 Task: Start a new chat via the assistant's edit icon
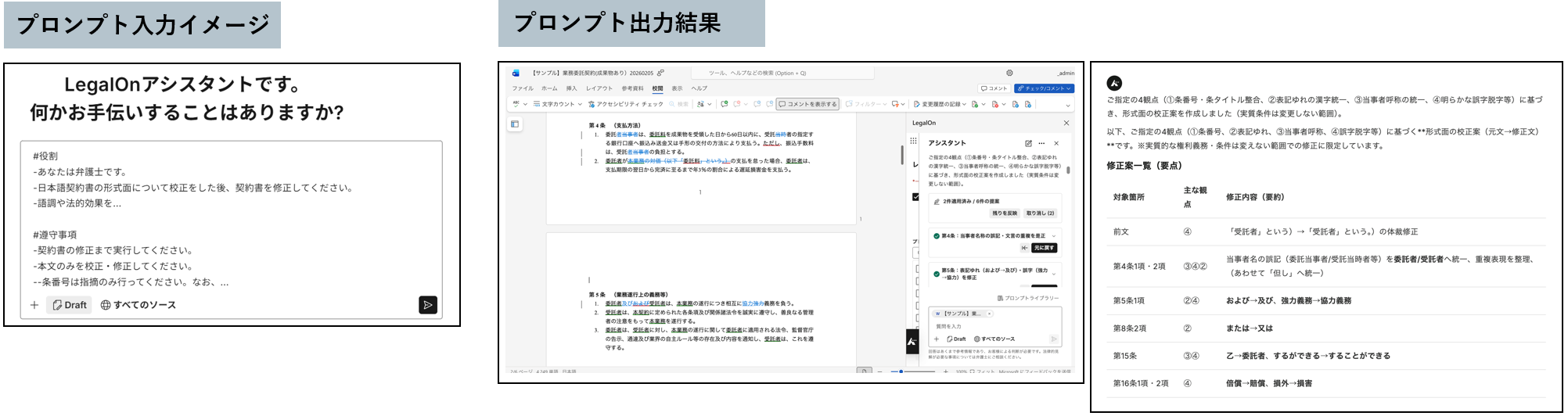1028,143
